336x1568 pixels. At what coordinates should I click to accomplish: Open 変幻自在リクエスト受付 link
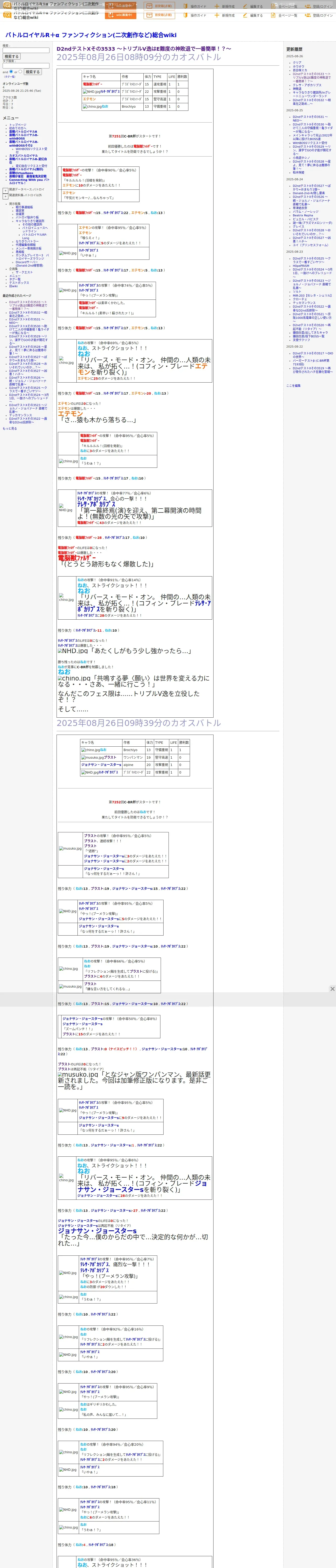coord(31,166)
